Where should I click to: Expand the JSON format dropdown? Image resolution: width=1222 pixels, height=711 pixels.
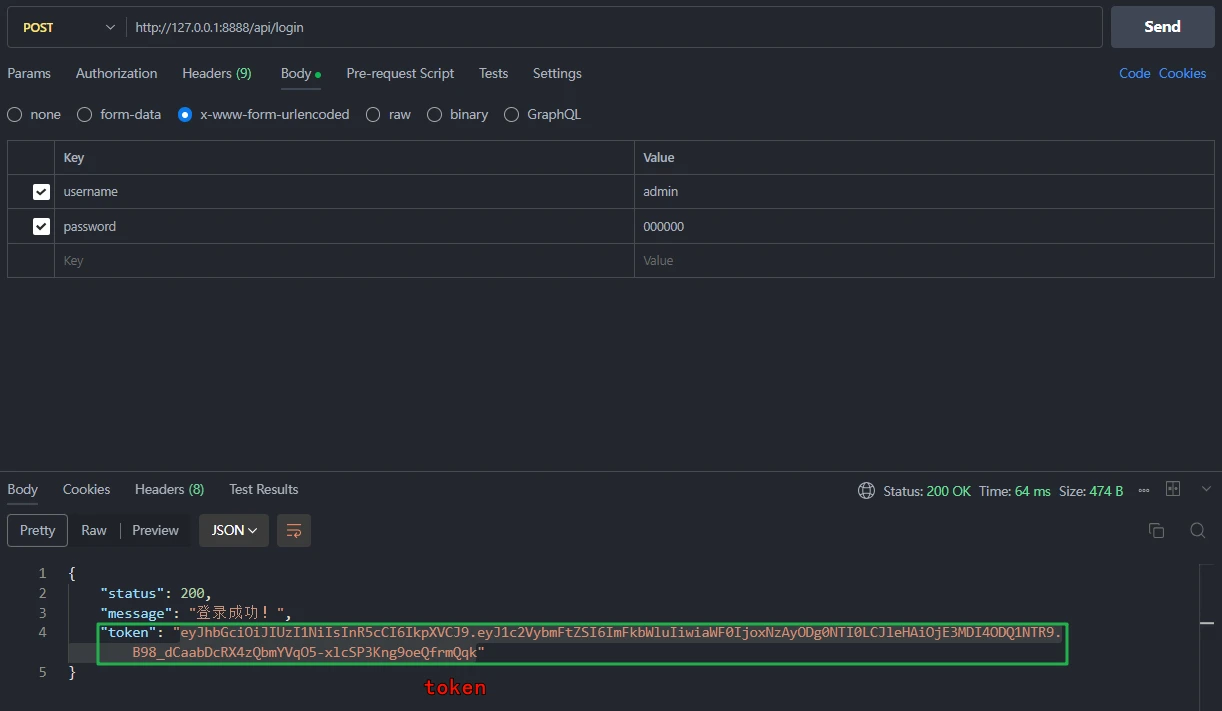[x=234, y=531]
